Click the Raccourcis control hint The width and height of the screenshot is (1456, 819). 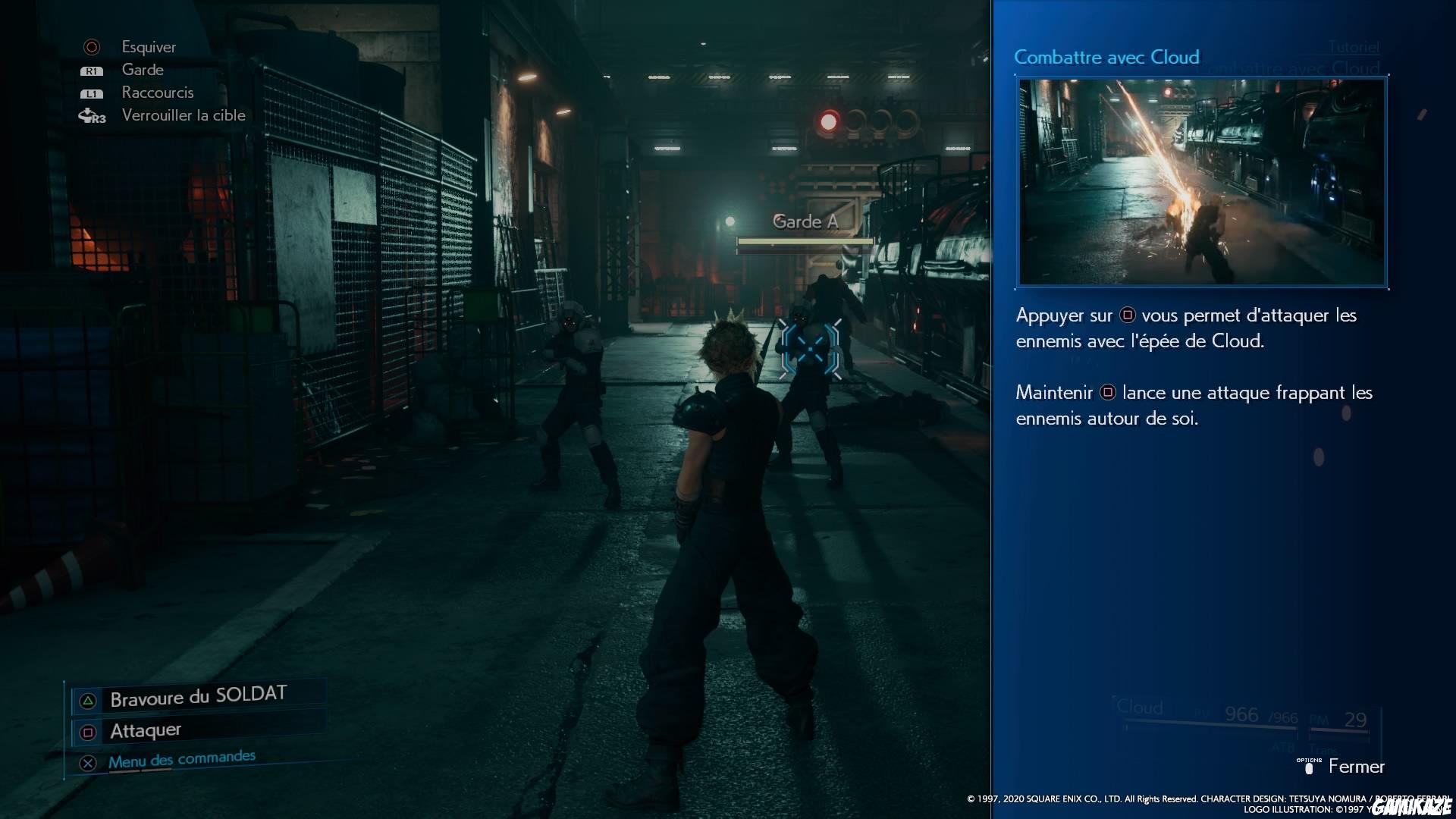pos(158,93)
